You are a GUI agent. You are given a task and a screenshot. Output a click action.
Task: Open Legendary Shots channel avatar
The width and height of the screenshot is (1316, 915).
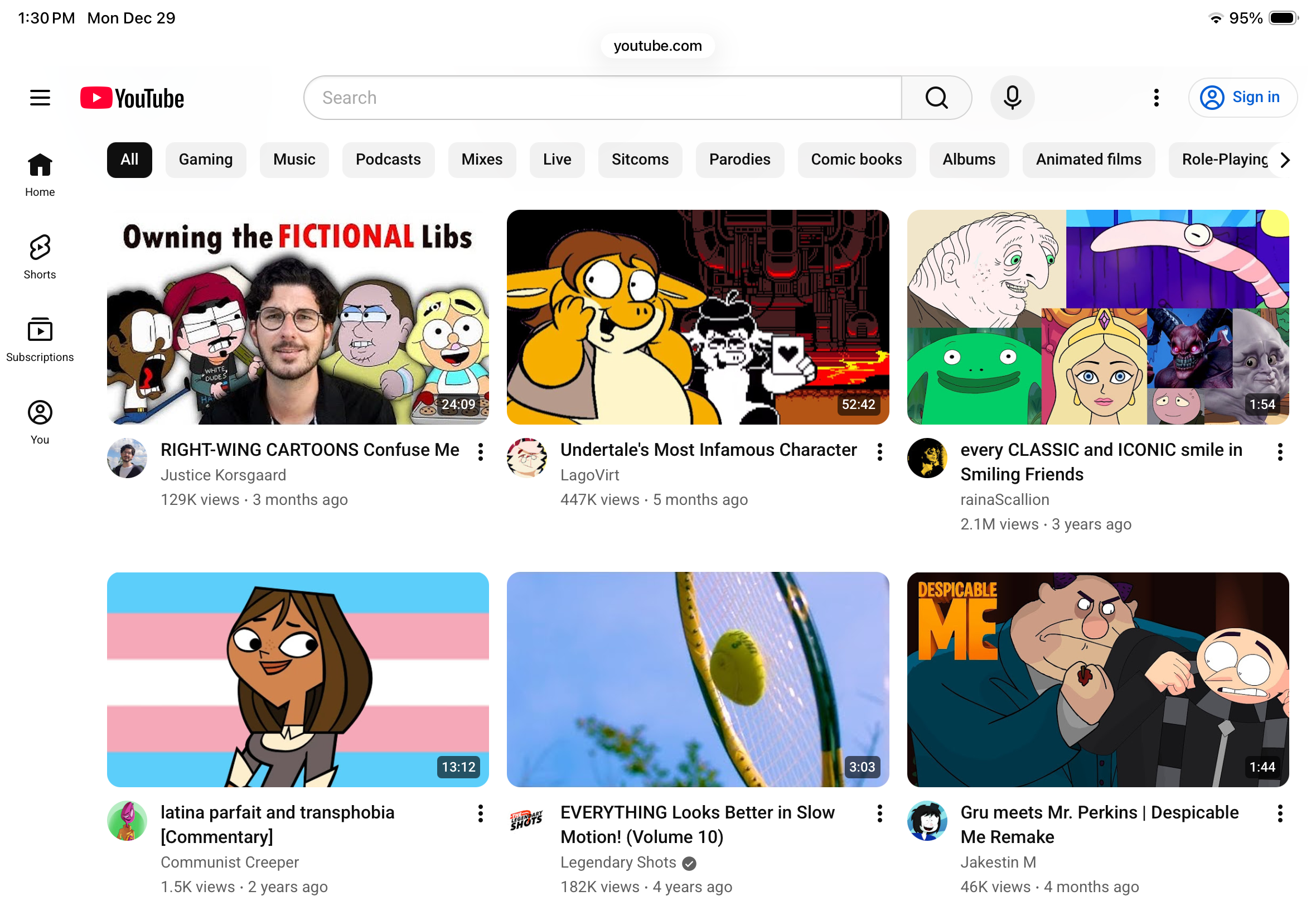[x=526, y=820]
